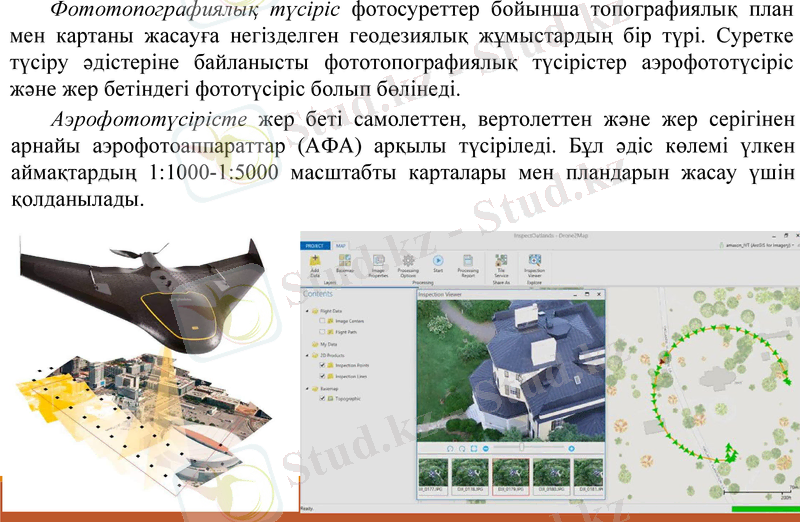Collapse the Flight Data group

[x=307, y=311]
